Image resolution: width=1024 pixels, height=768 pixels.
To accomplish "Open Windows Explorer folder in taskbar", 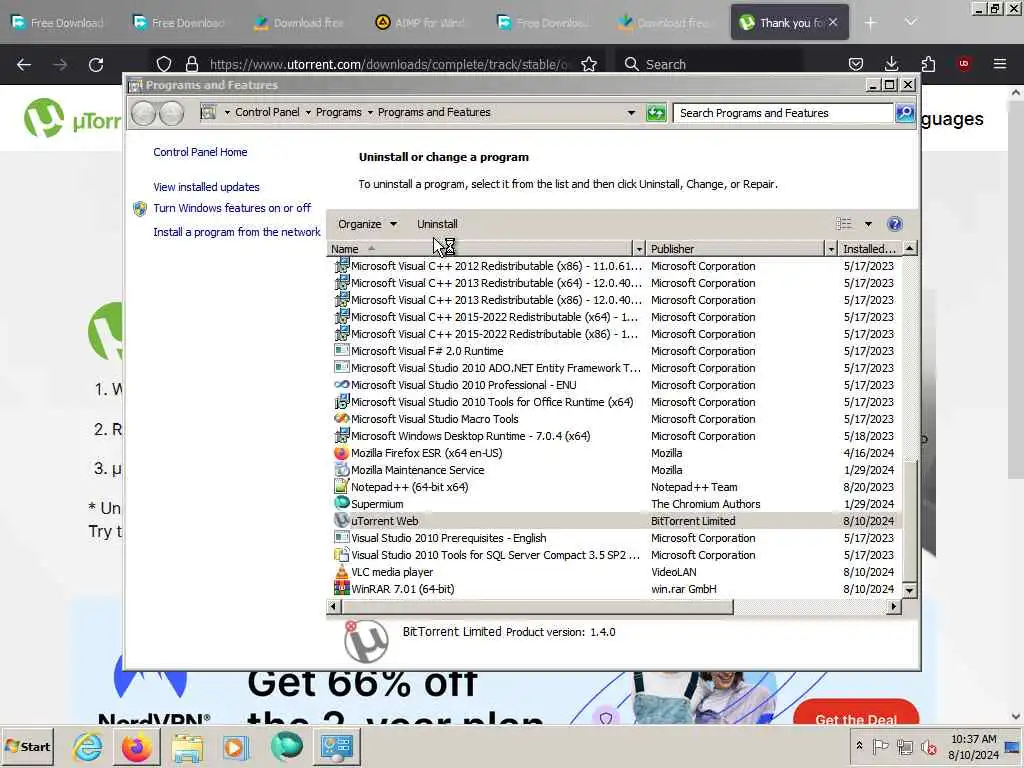I will 187,746.
